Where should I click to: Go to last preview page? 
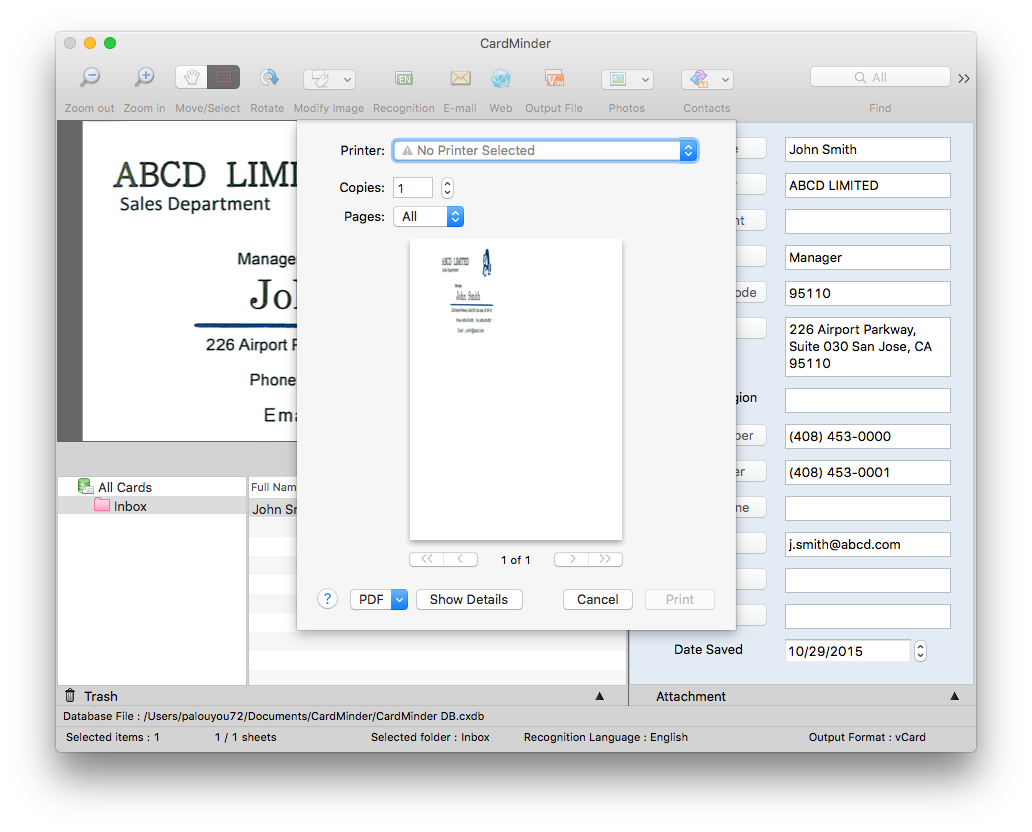click(606, 559)
